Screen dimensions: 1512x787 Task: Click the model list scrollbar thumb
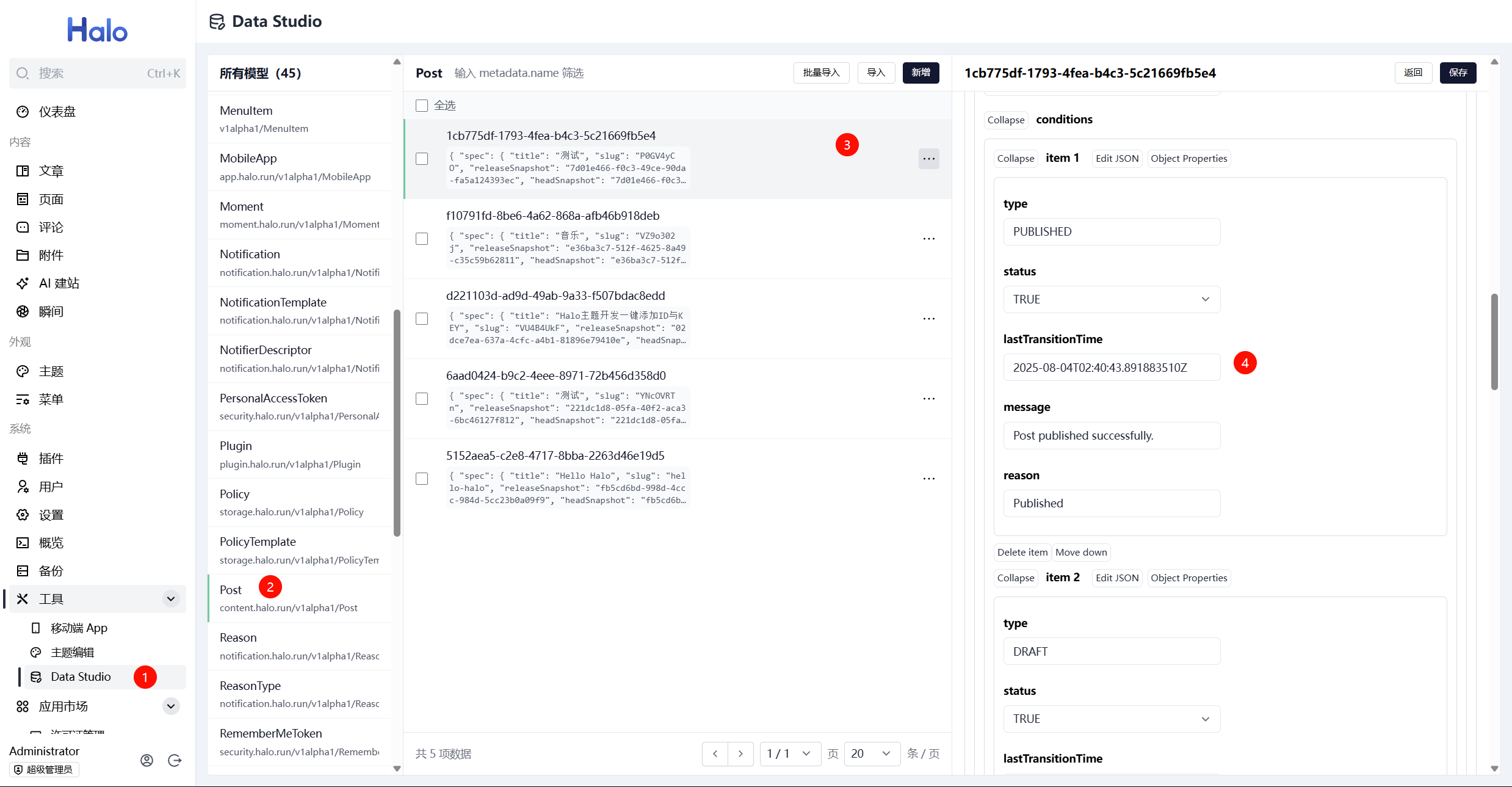pos(397,423)
